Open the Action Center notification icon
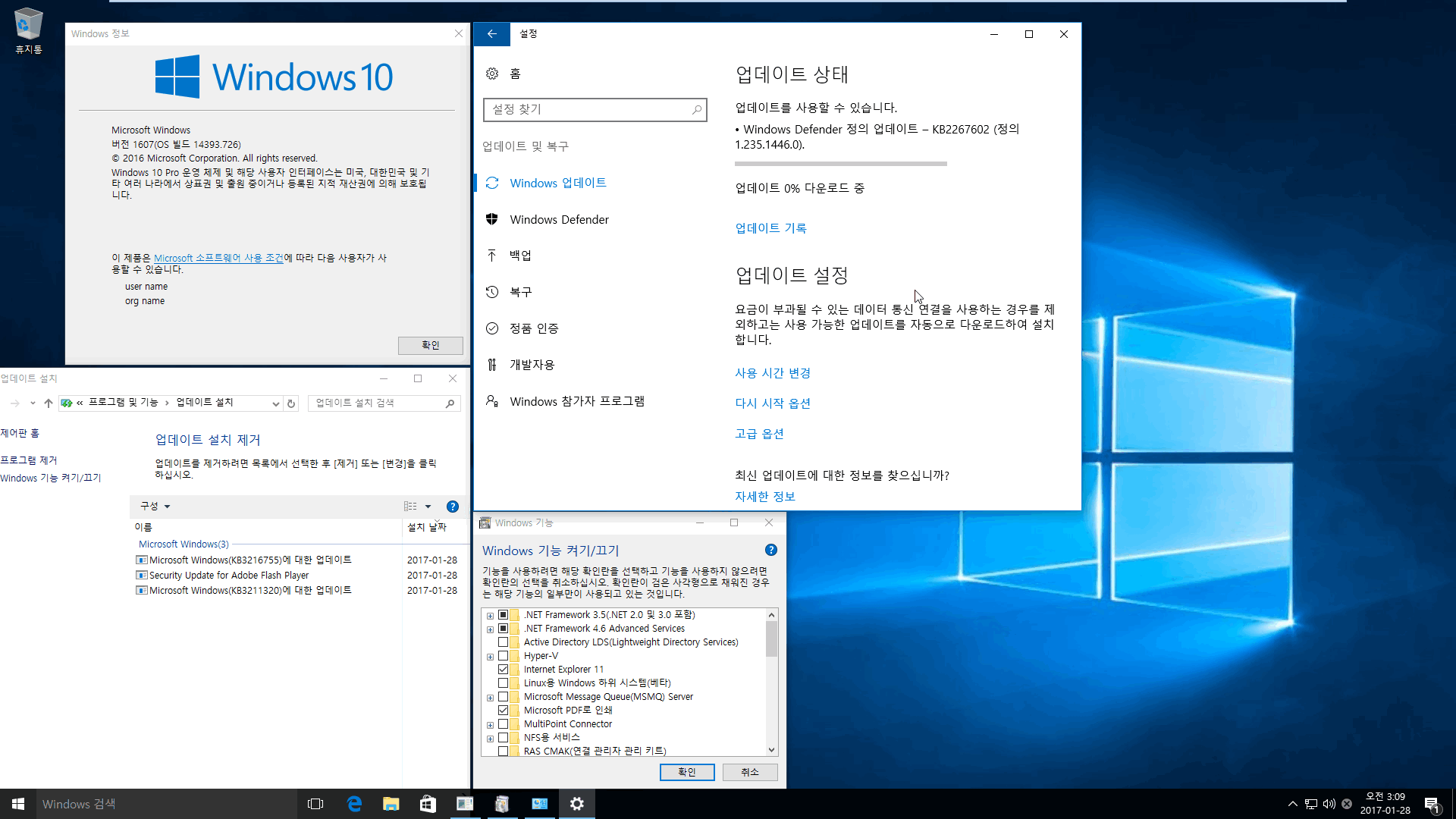The image size is (1456, 819). pos(1432,804)
